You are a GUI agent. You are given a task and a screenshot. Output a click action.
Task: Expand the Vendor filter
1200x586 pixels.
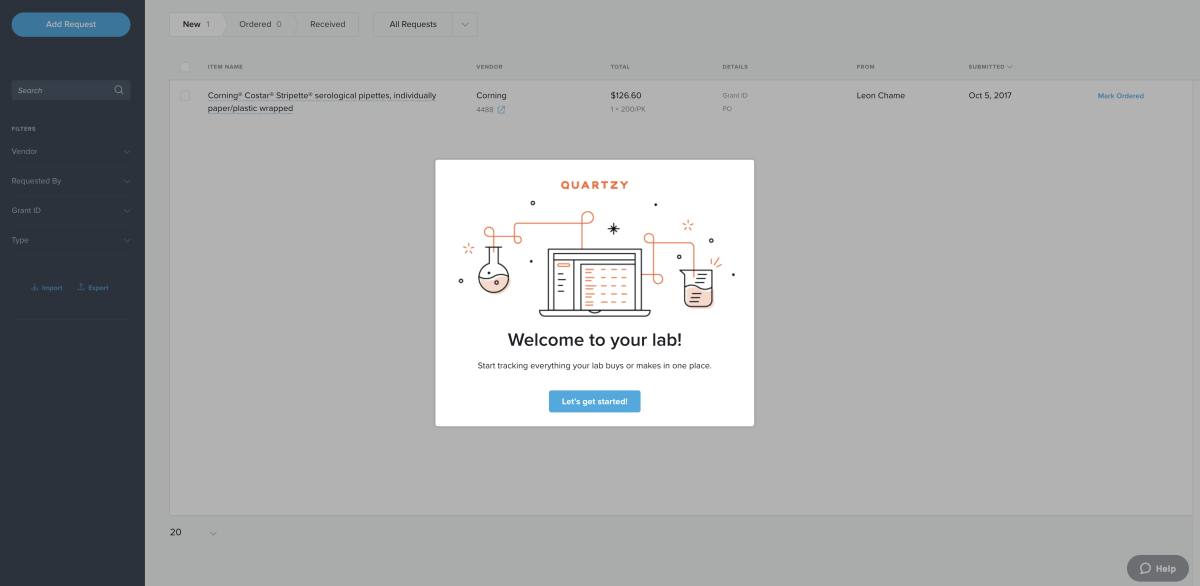(x=71, y=152)
